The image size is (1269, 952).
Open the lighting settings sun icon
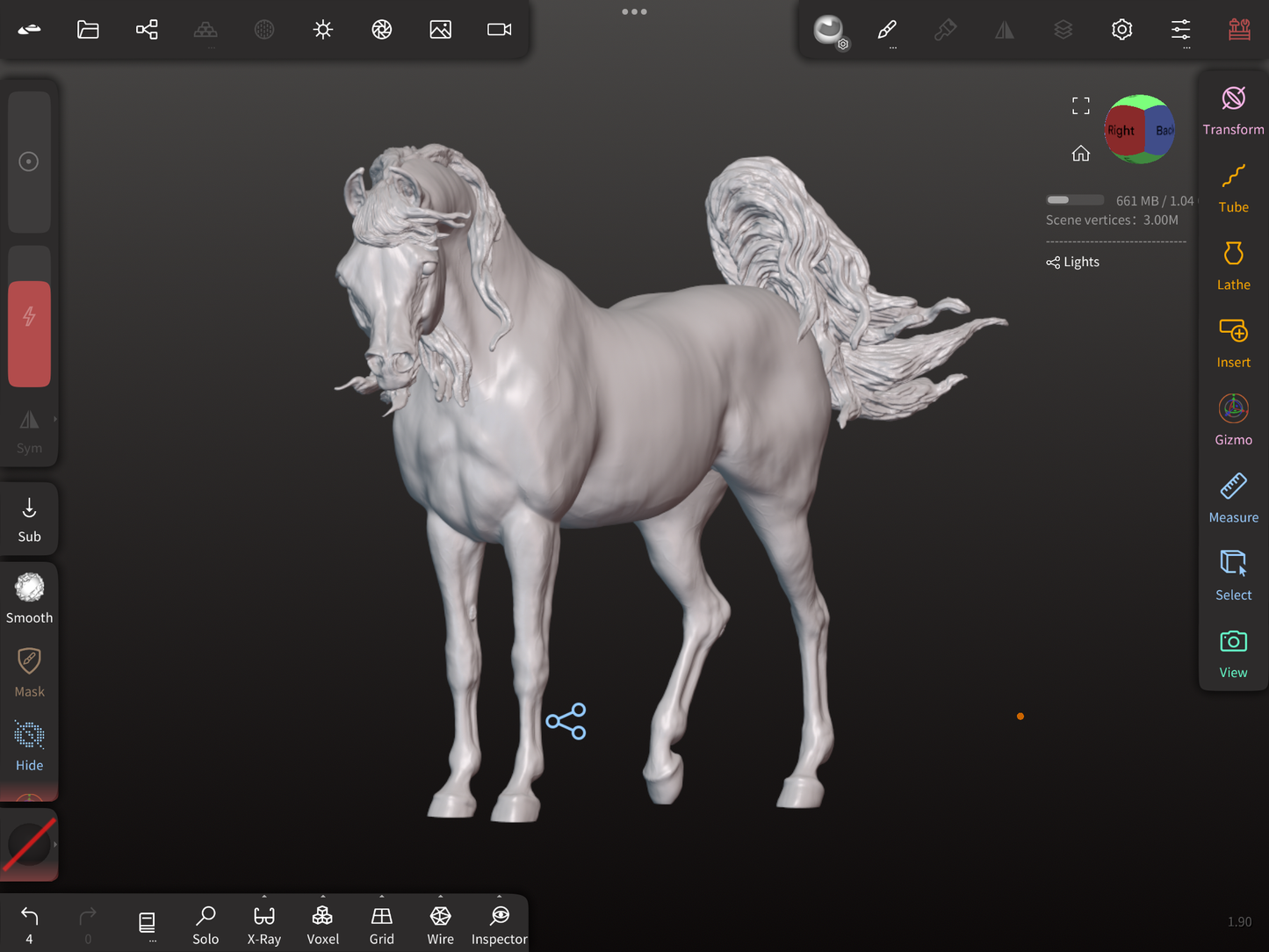point(323,30)
